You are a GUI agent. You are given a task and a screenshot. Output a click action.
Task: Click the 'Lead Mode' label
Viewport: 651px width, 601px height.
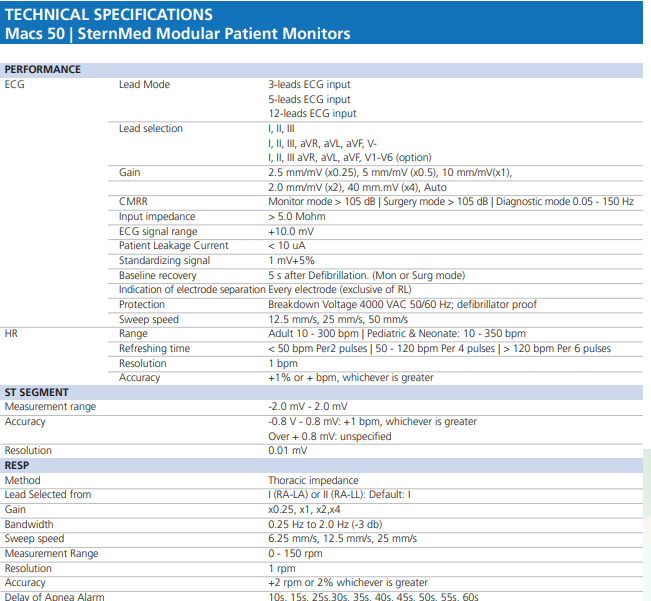click(x=144, y=85)
